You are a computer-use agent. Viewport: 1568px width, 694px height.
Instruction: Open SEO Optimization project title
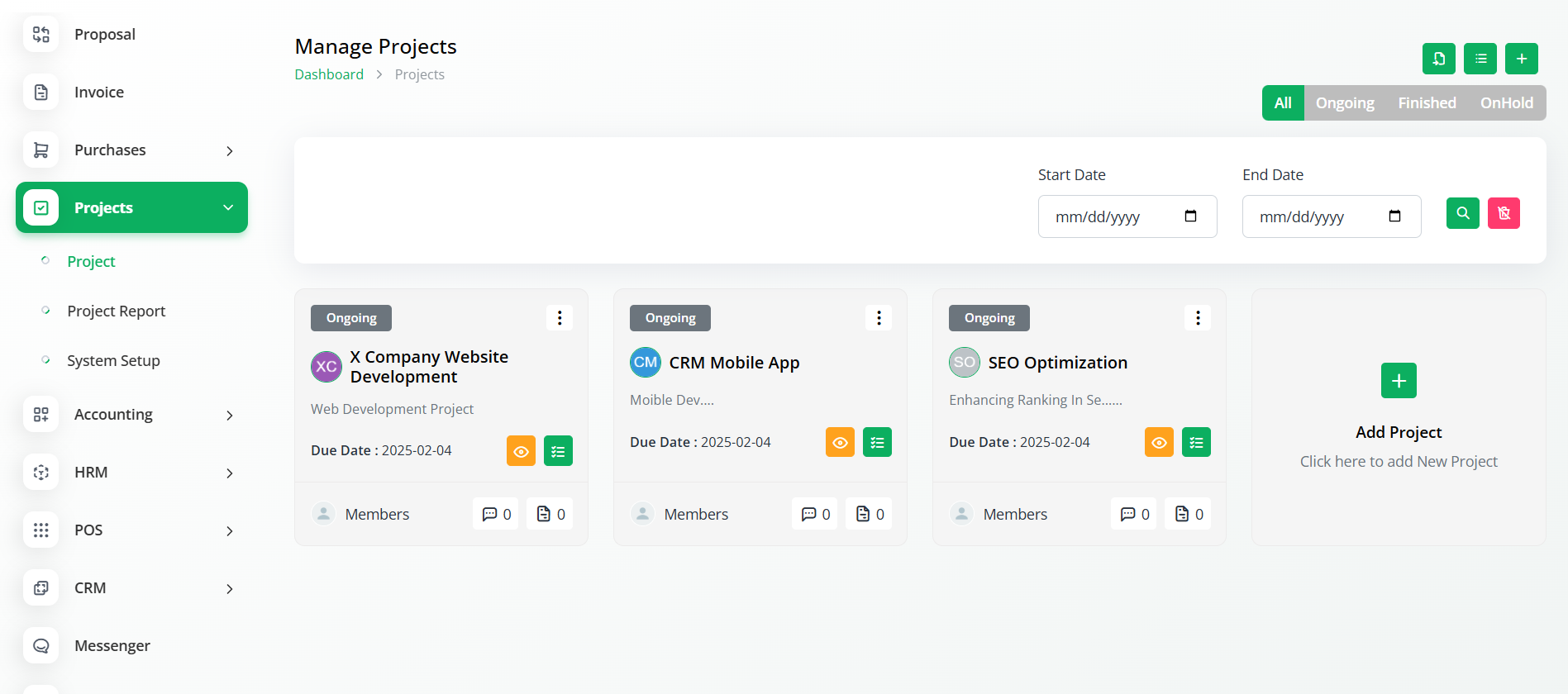click(1057, 362)
